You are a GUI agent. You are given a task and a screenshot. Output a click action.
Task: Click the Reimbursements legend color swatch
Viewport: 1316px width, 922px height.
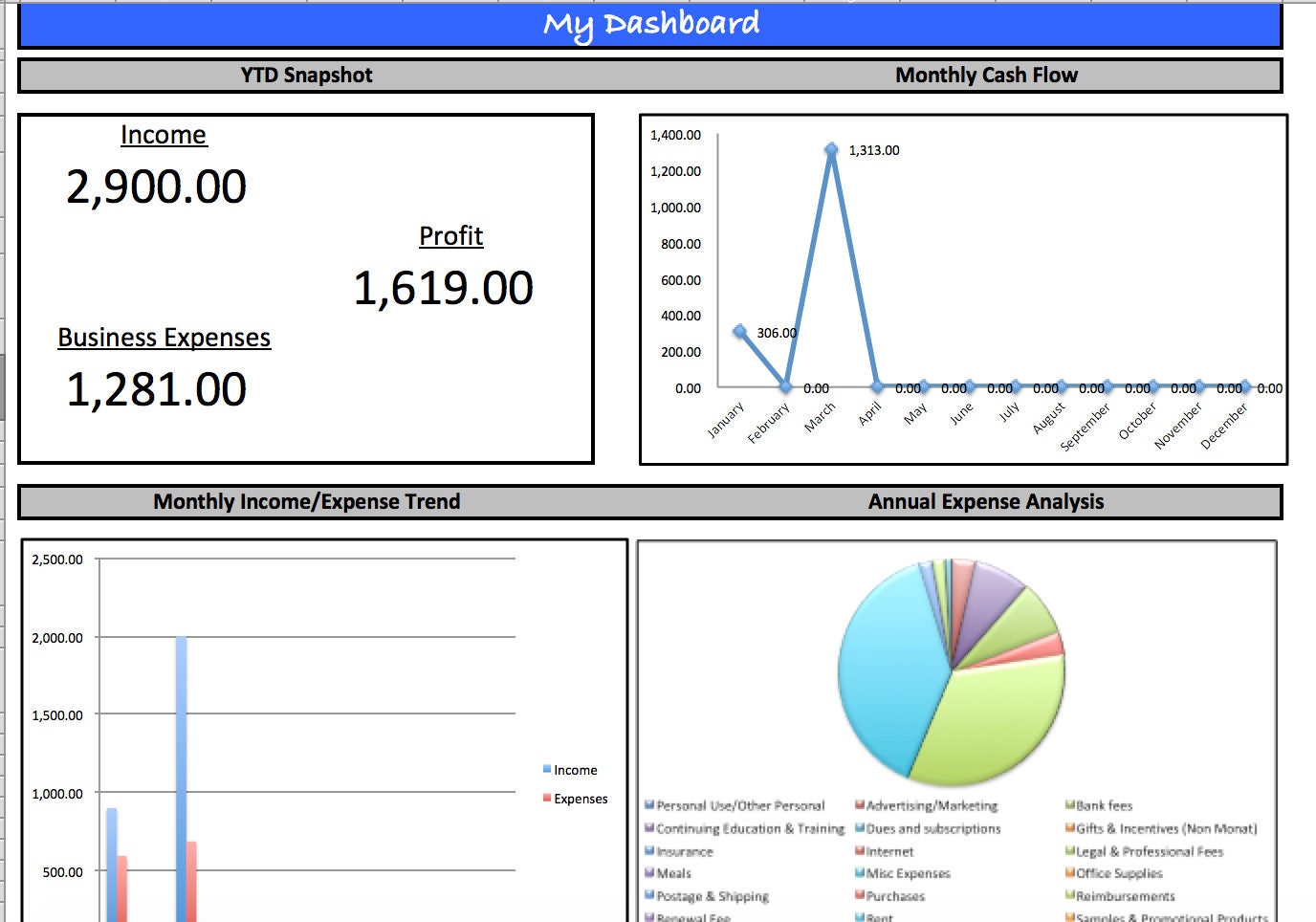coord(1069,896)
